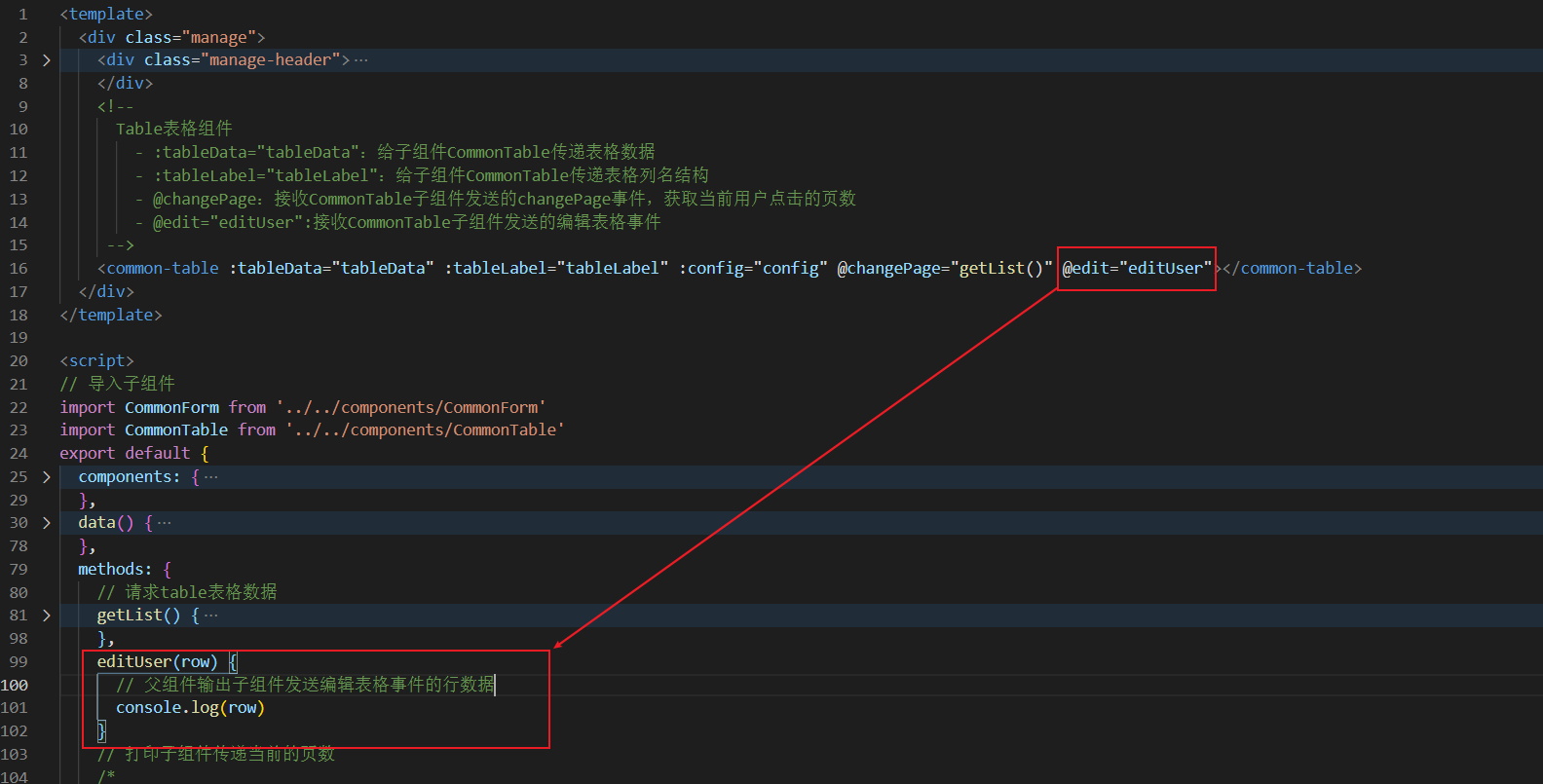
Task: Click the ellipsis after data() {
Action: pos(165,523)
